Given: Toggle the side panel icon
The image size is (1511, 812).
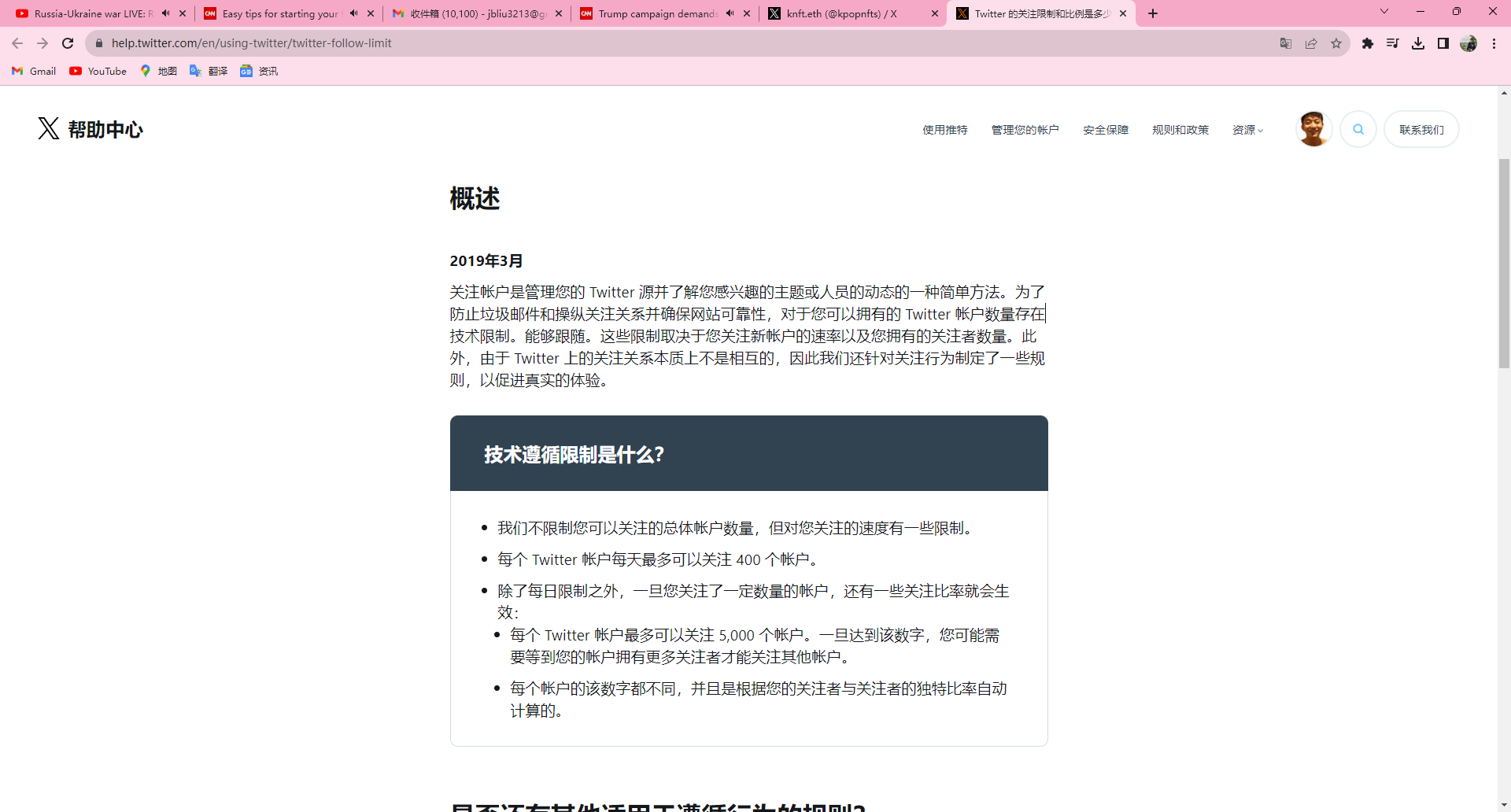Looking at the screenshot, I should coord(1443,43).
